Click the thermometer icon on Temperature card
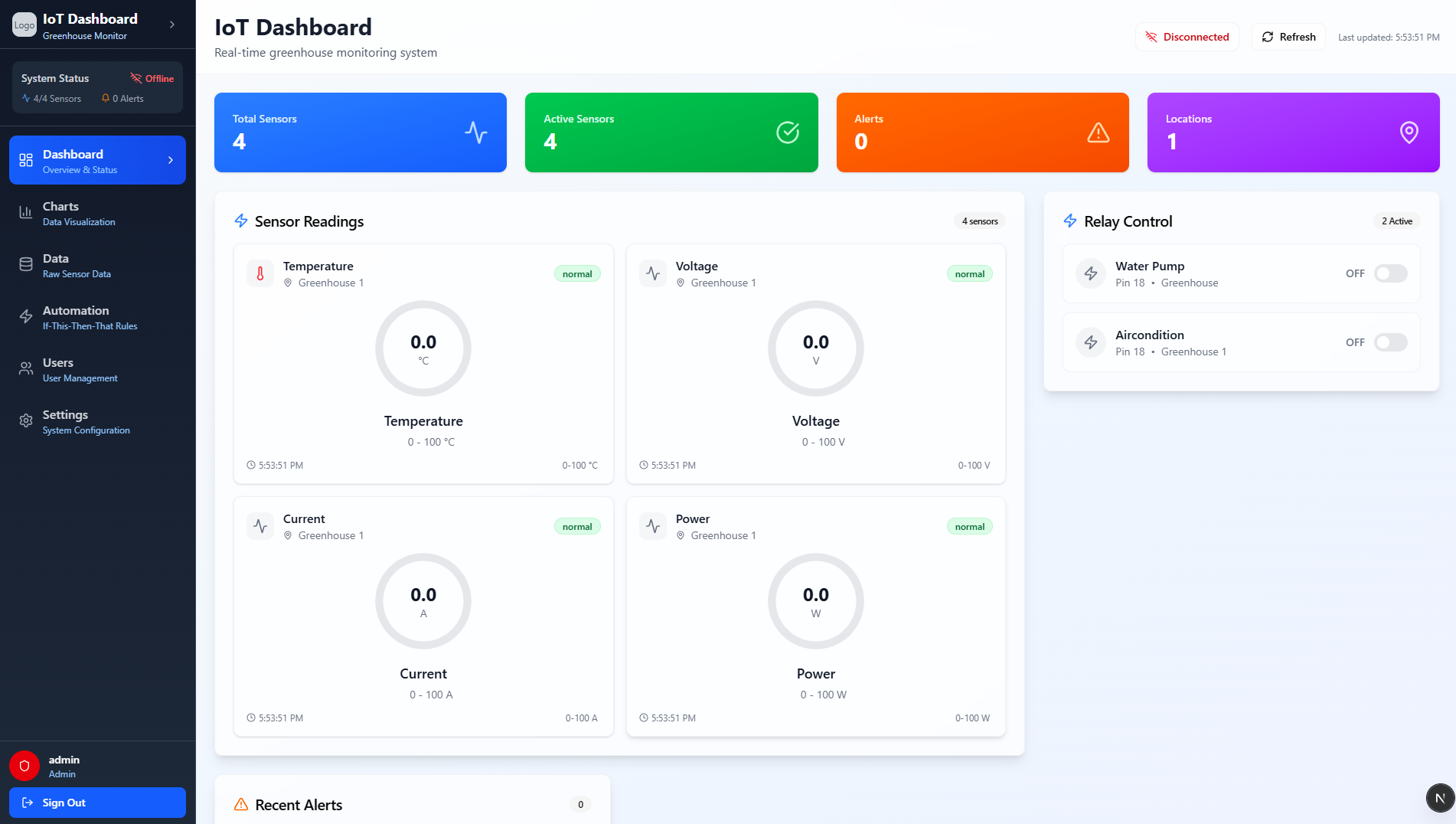1456x824 pixels. point(260,273)
